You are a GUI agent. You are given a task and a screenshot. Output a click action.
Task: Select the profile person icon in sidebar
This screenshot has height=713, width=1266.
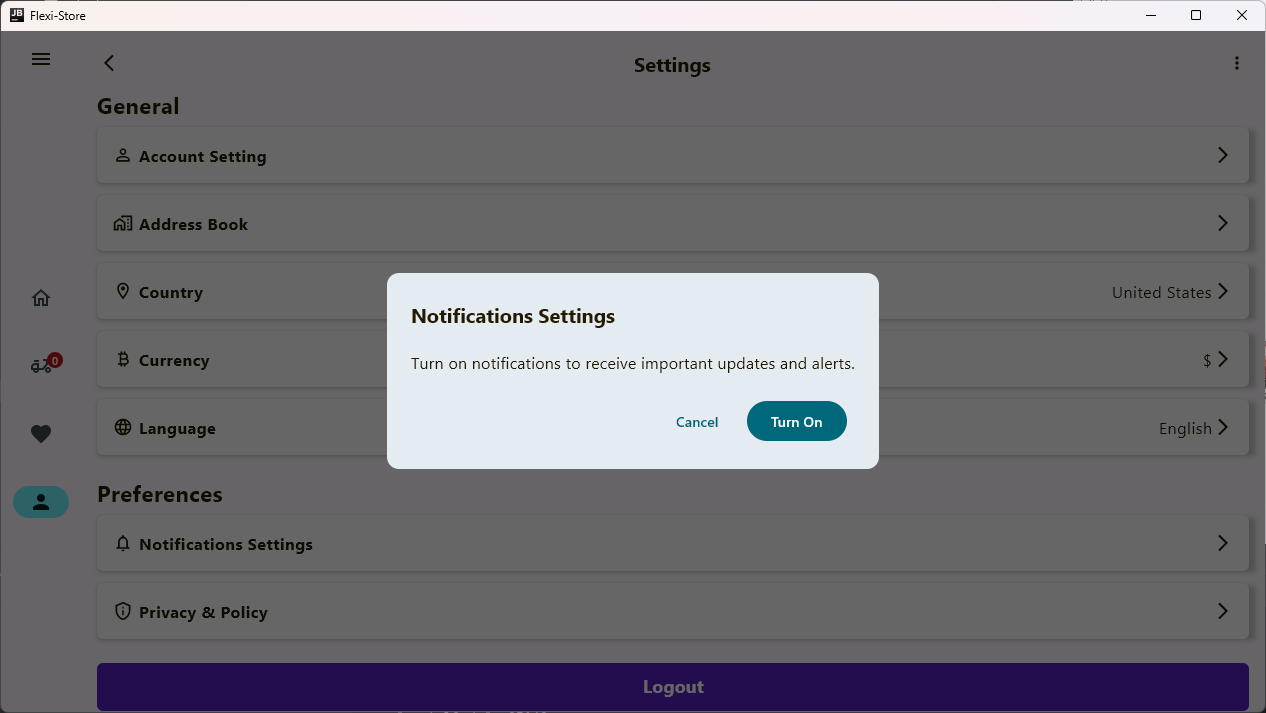41,502
